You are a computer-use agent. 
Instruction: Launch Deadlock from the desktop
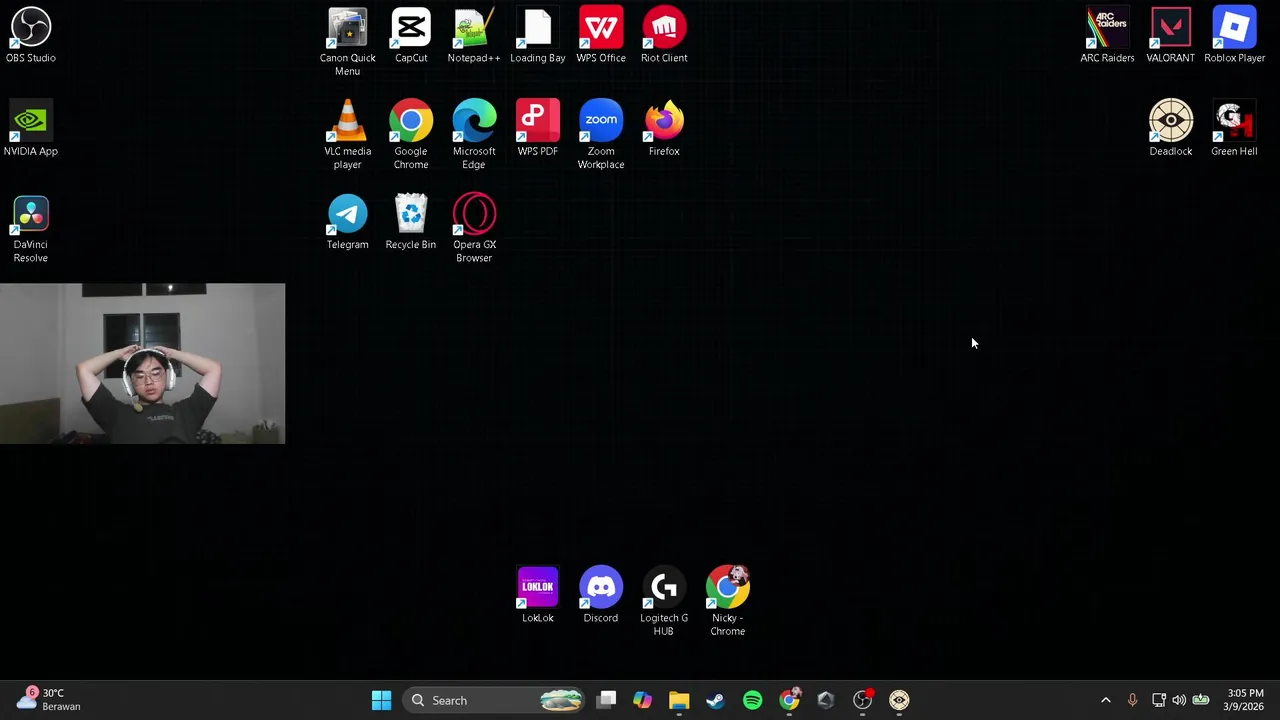coord(1171,128)
